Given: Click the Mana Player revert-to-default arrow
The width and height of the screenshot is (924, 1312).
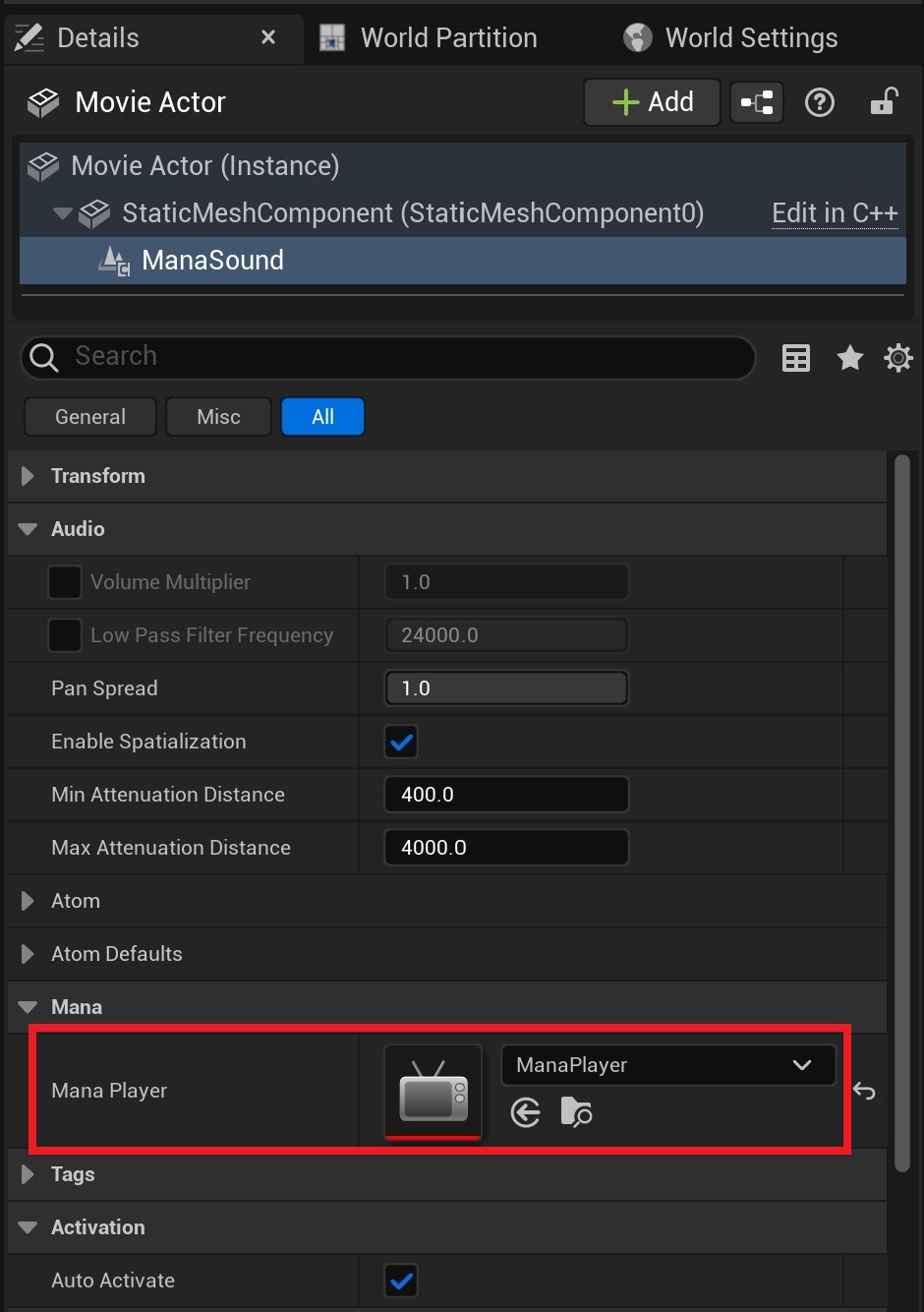Looking at the screenshot, I should [863, 1091].
